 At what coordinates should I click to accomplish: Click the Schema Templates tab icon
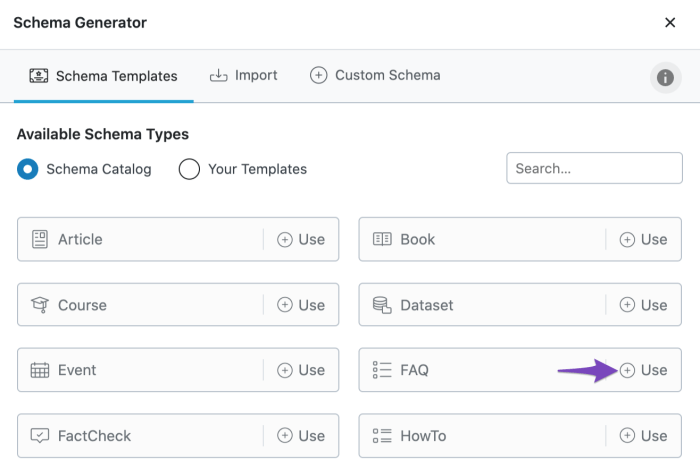tap(39, 75)
